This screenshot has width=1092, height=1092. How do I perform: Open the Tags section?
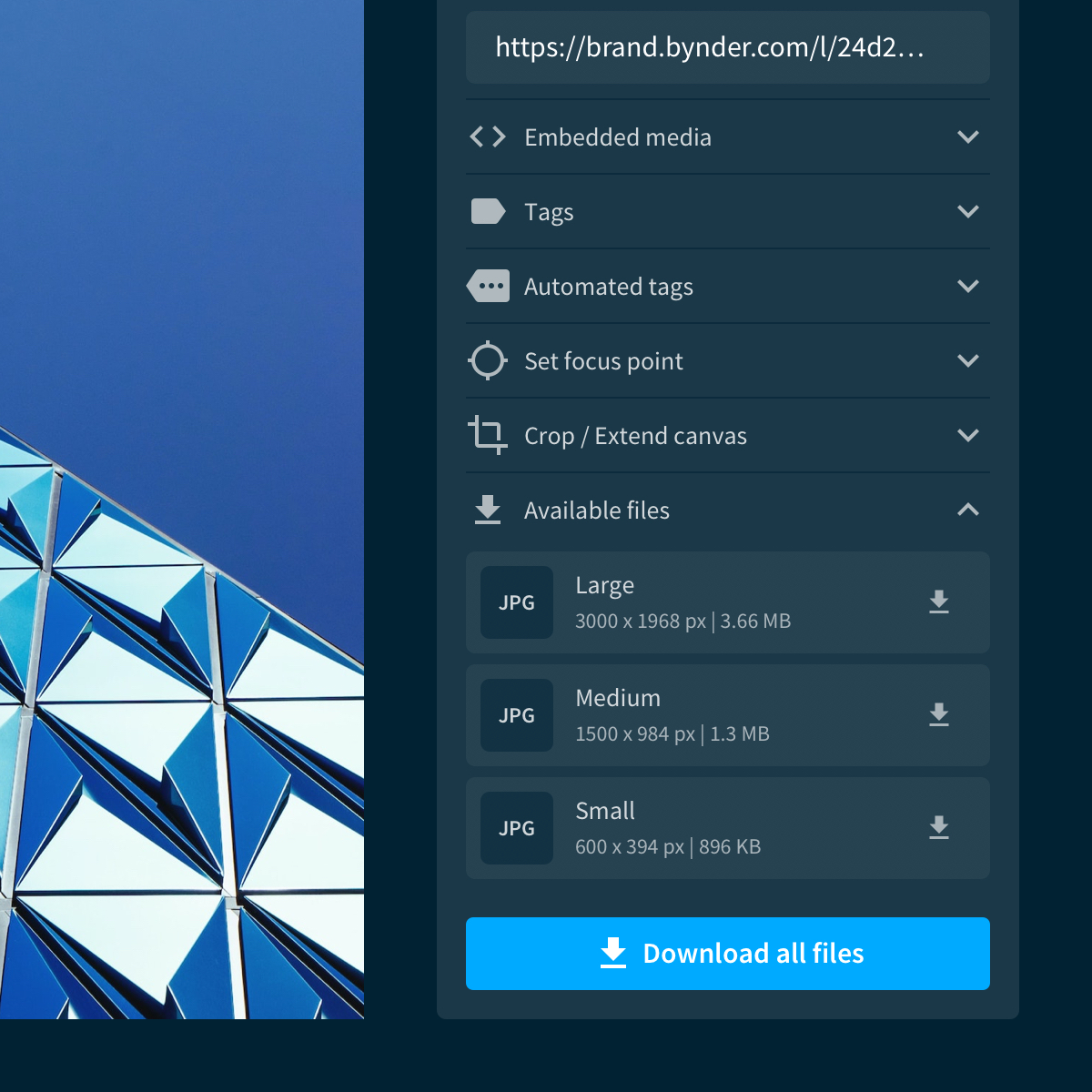(969, 211)
